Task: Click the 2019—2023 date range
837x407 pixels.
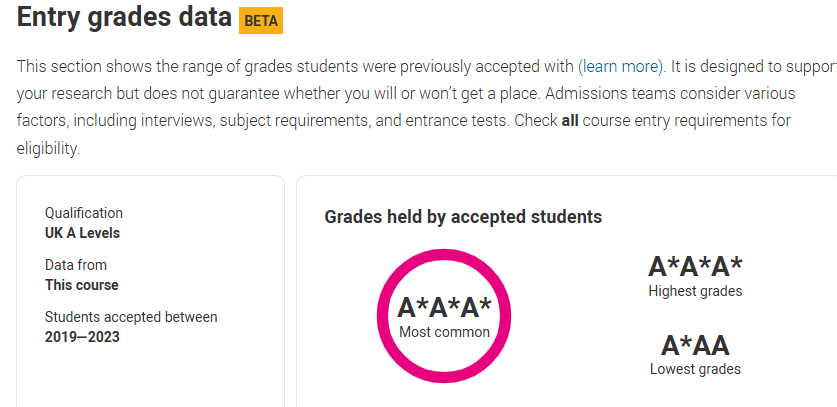Action: click(x=82, y=337)
